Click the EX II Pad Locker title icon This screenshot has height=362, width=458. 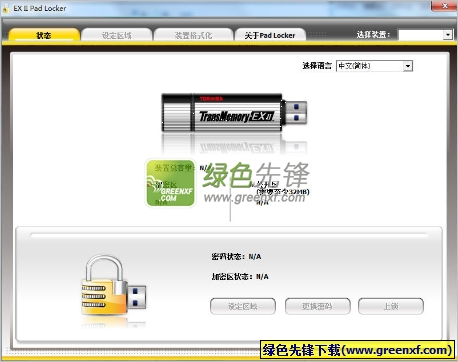click(x=6, y=9)
